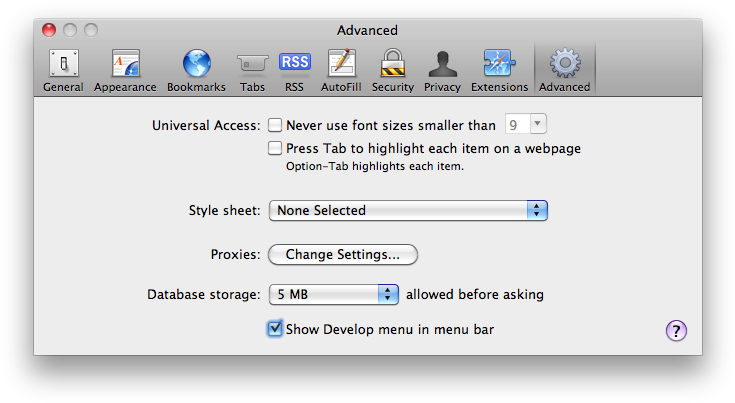Click the Change Settings proxies button
Screen dimensions: 735x403
tap(342, 254)
